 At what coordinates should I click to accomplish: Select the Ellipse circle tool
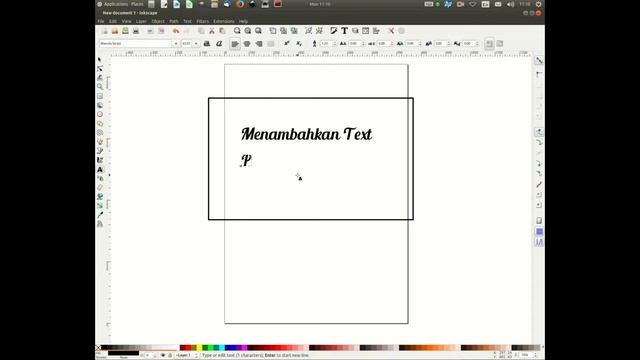point(100,114)
